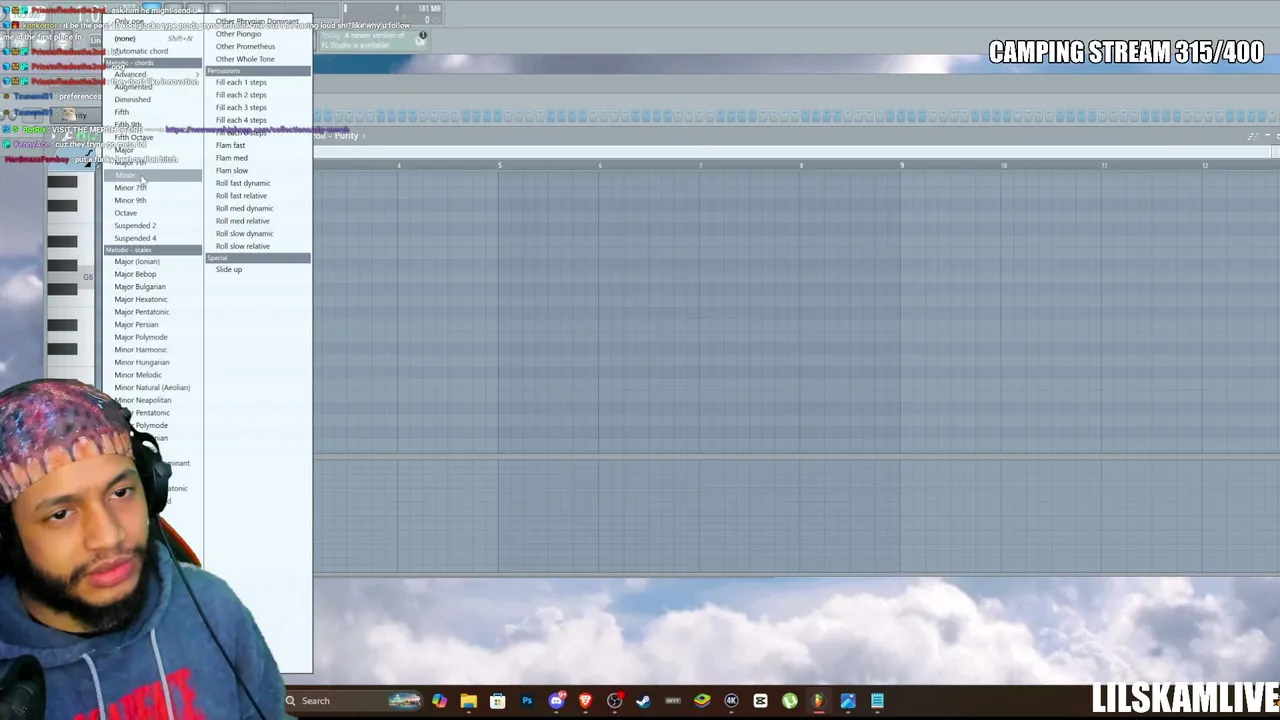
Task: Open 4K Video Downloader from the taskbar
Action: (x=731, y=700)
